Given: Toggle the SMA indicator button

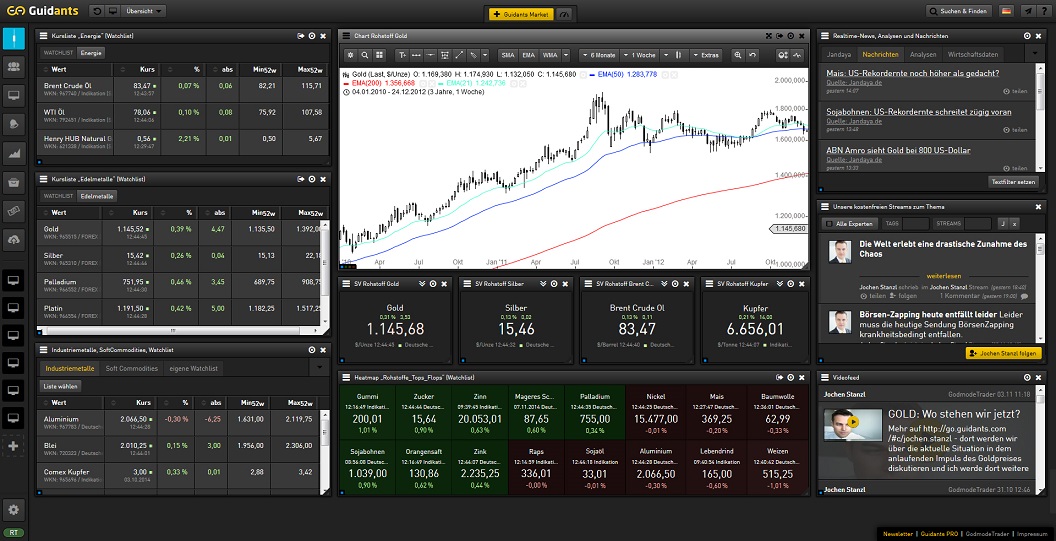Looking at the screenshot, I should [508, 54].
